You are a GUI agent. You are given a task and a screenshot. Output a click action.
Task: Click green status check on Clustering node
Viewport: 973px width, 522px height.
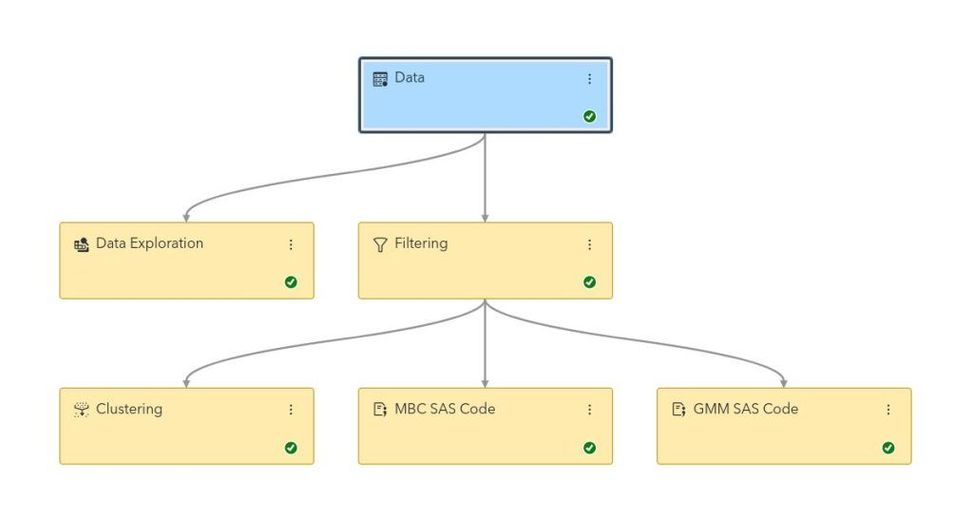click(x=291, y=448)
